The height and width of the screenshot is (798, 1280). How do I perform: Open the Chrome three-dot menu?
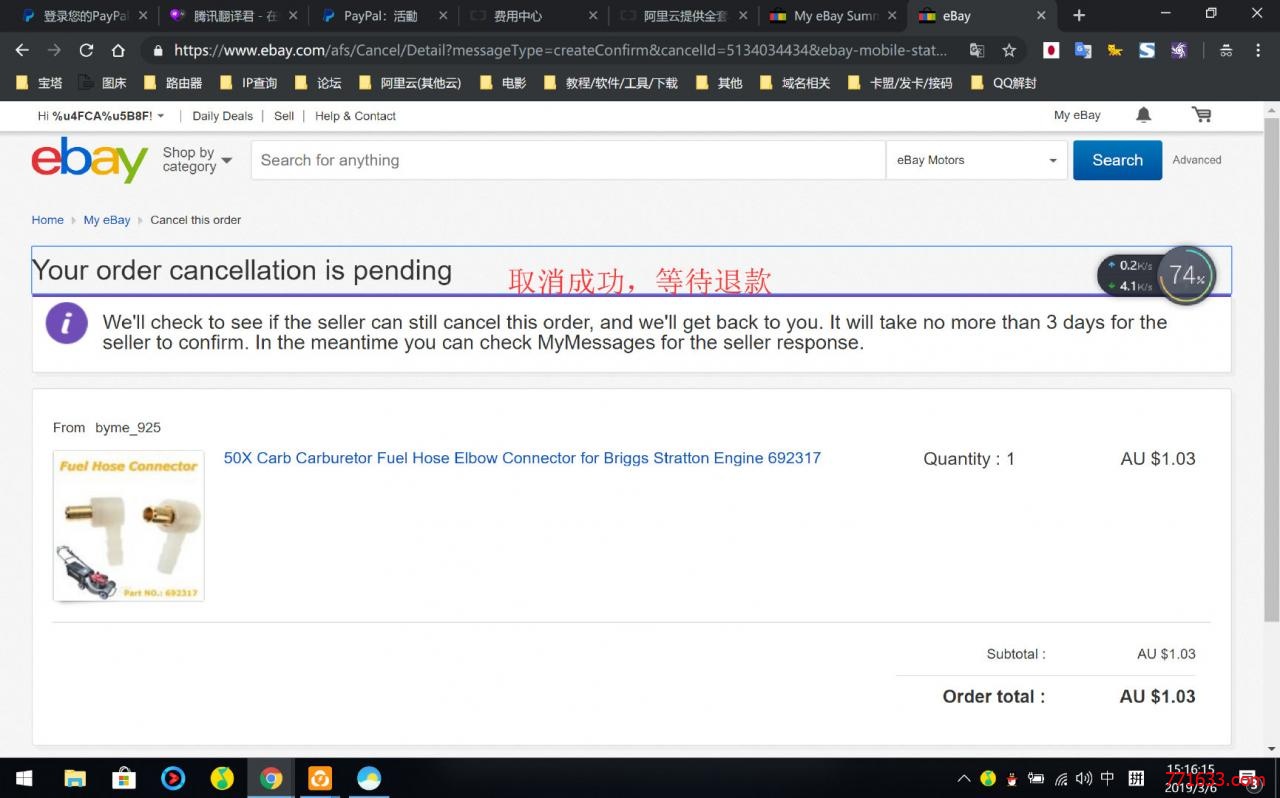[x=1258, y=50]
